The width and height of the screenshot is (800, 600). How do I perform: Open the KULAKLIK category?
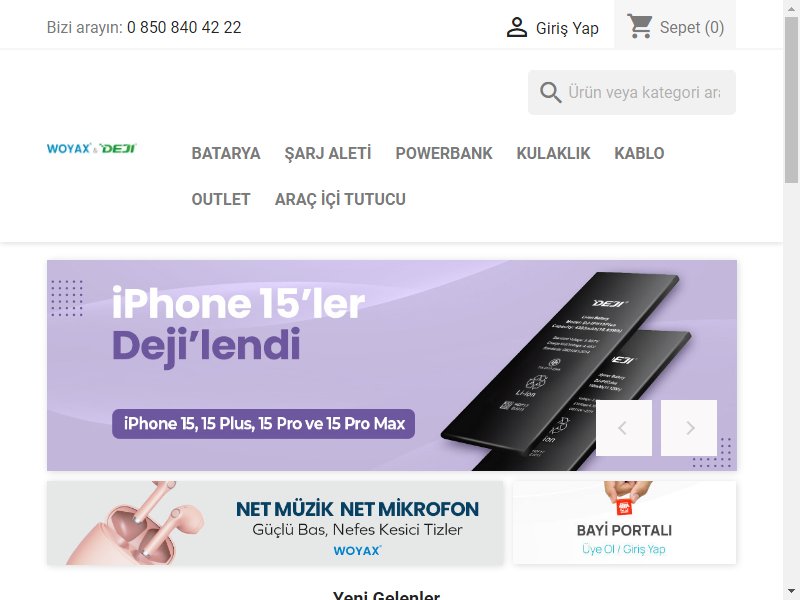[x=553, y=154]
